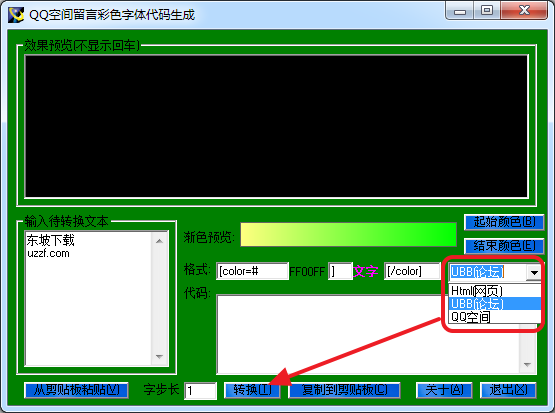Click the FF00FF color code text
This screenshot has width=555, height=413.
[x=307, y=272]
